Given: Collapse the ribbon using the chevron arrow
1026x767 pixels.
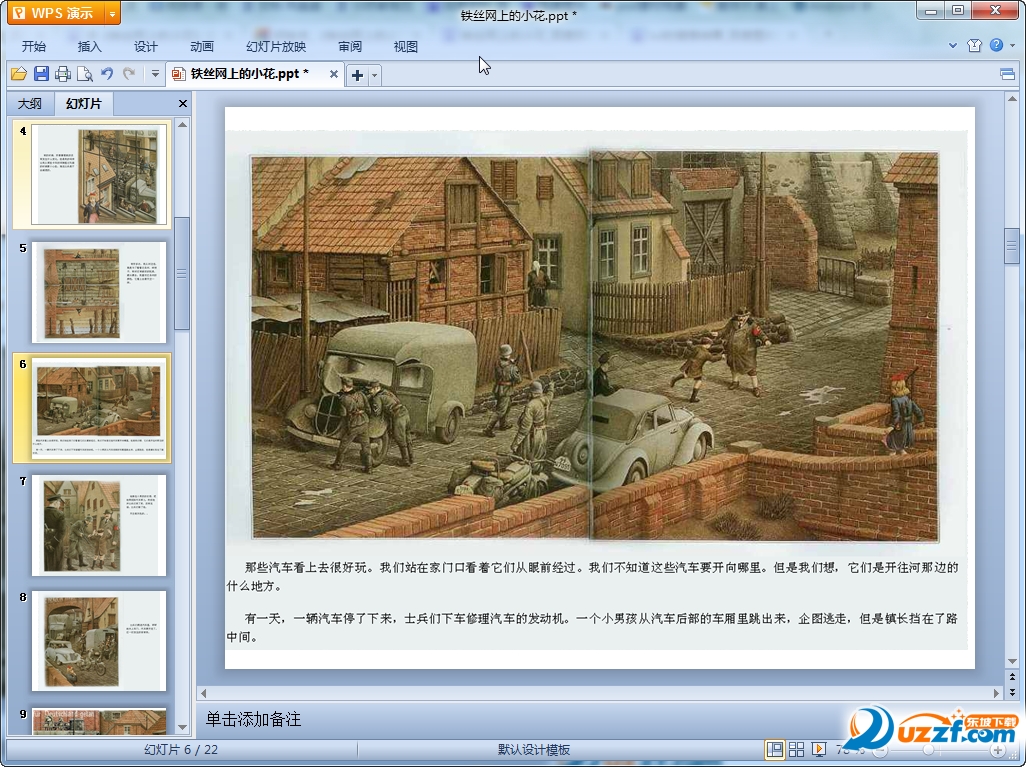Looking at the screenshot, I should [953, 46].
